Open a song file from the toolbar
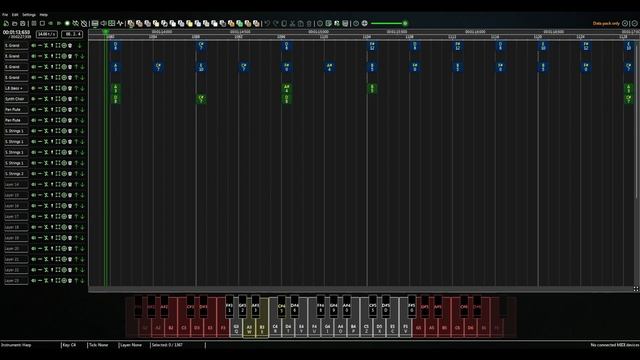The width and height of the screenshot is (640, 360). (x=14, y=24)
